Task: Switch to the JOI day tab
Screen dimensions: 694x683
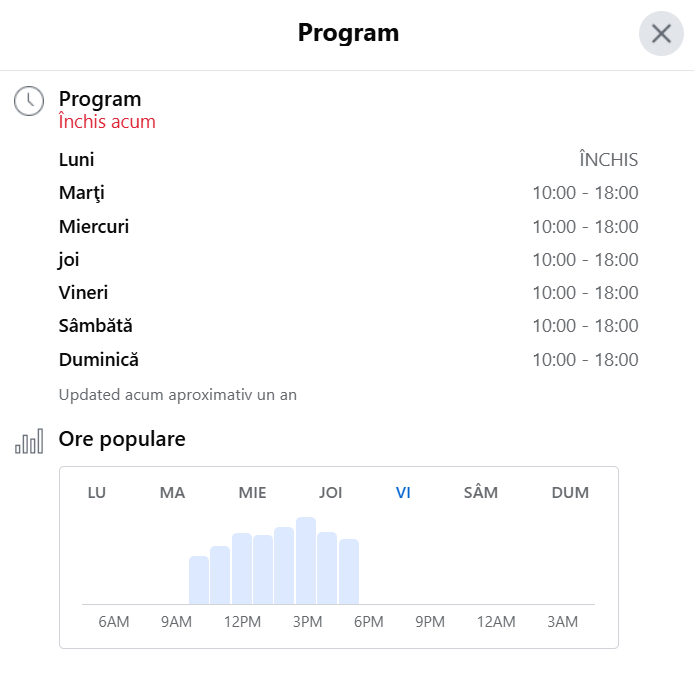Action: click(331, 492)
